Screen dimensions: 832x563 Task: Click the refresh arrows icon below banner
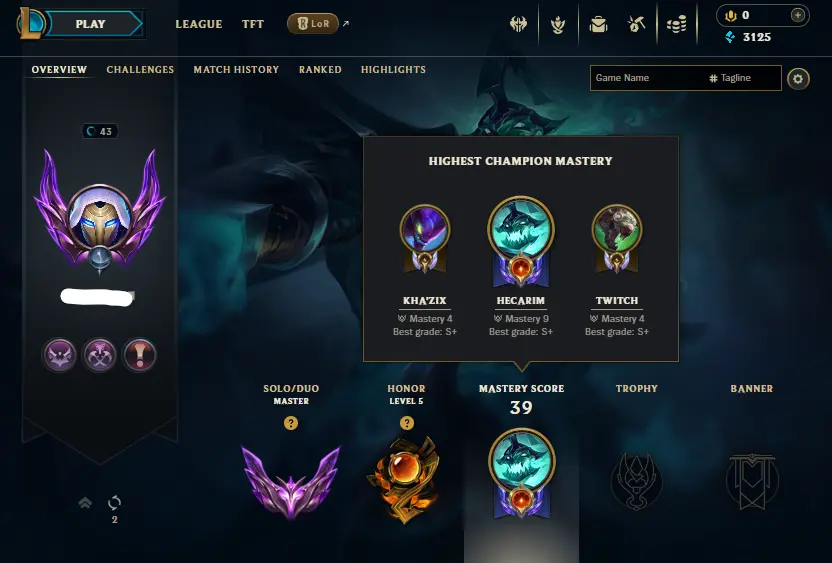[x=114, y=502]
